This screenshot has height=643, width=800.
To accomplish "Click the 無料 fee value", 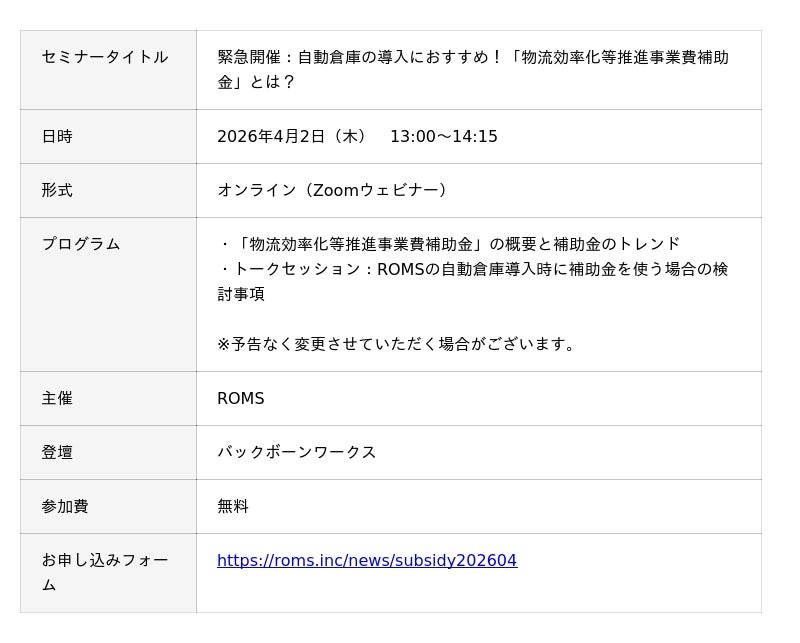I will pos(233,506).
